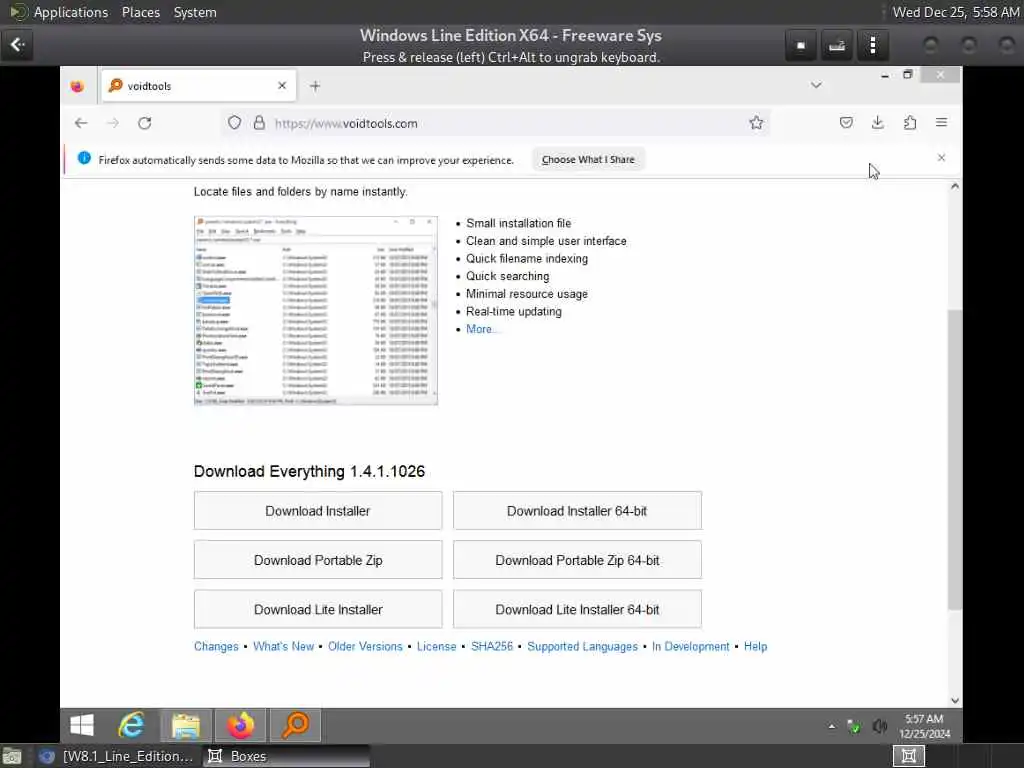Click Download Lite Installer button
1024x768 pixels.
(318, 609)
